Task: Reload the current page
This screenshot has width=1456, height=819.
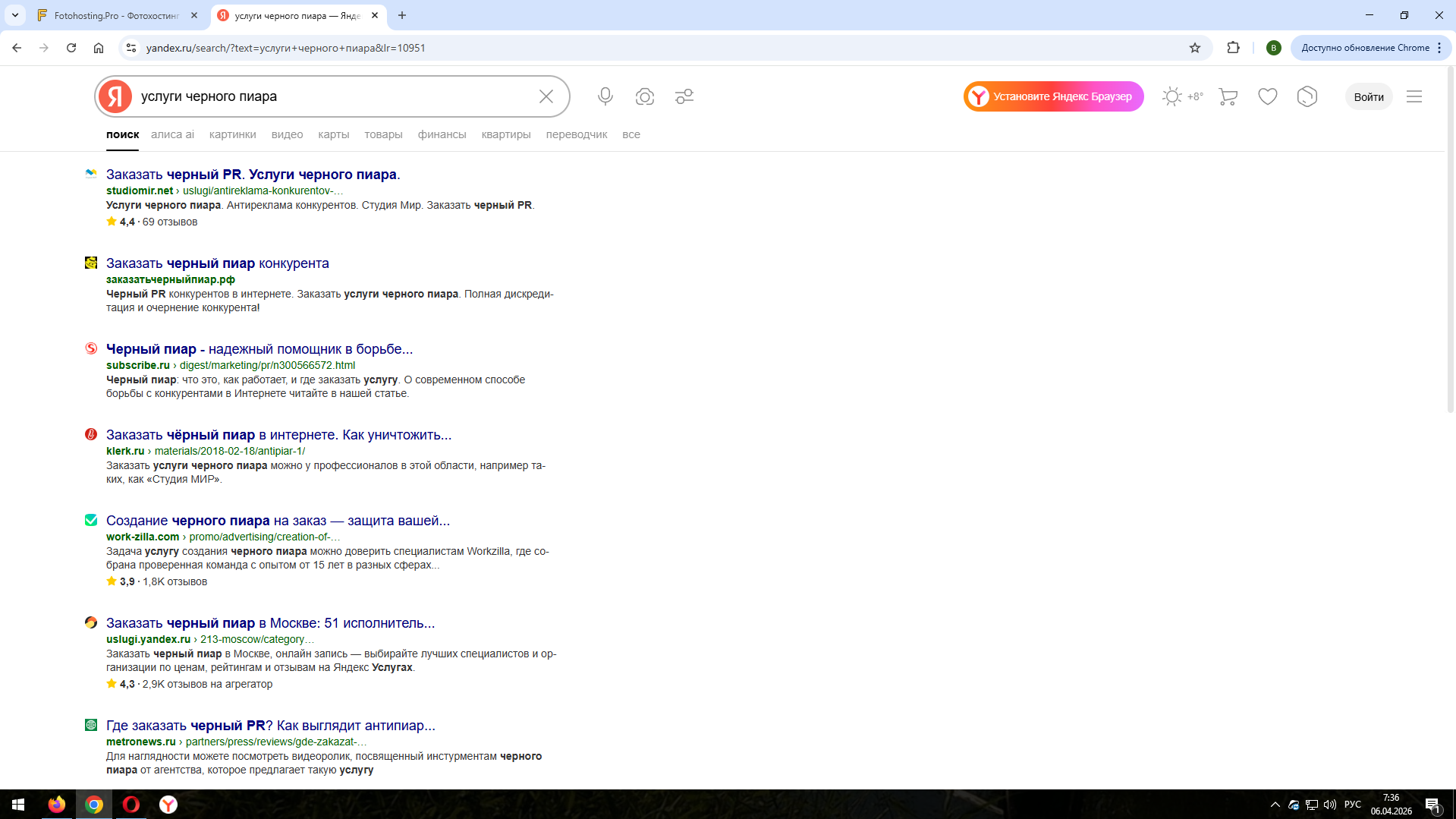Action: 71,48
